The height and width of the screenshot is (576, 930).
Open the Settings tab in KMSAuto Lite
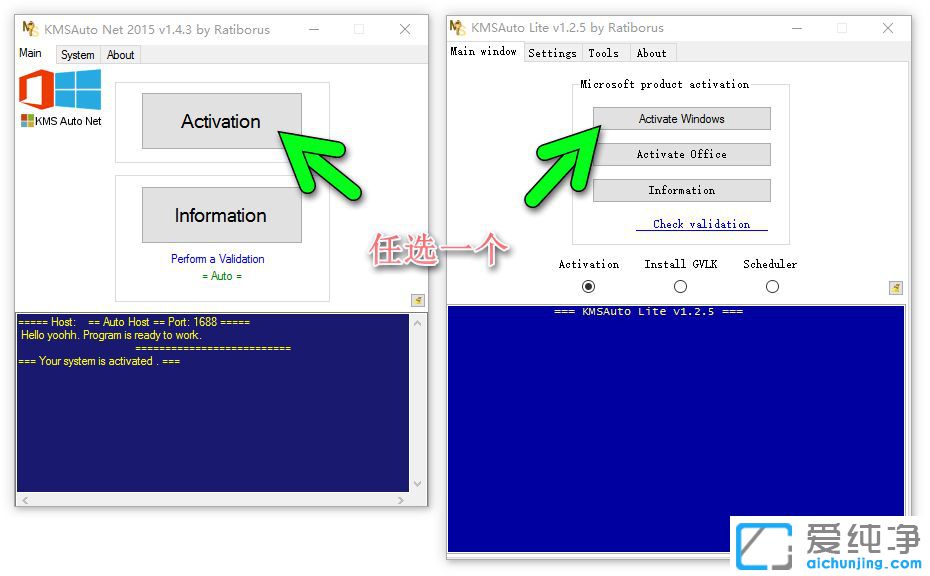coord(552,53)
